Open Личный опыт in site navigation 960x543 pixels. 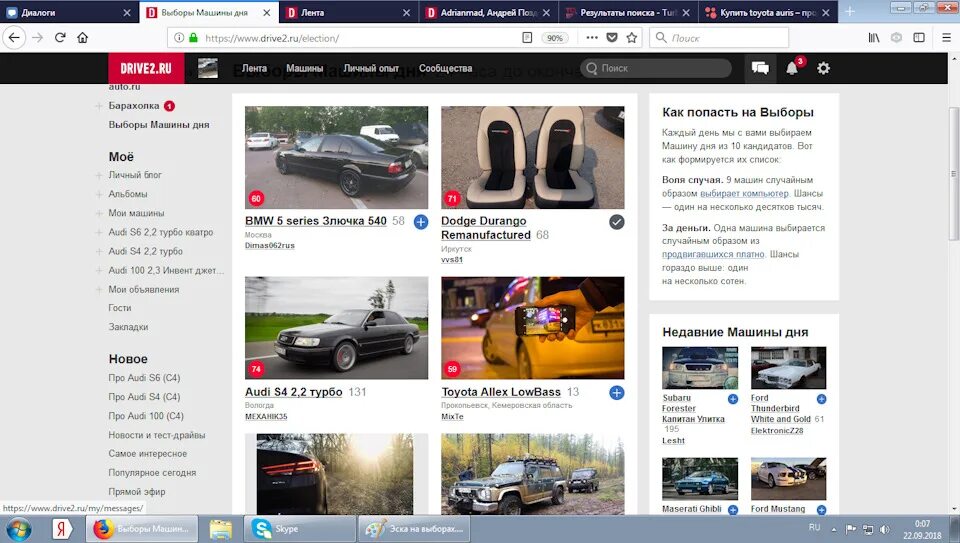pyautogui.click(x=370, y=68)
